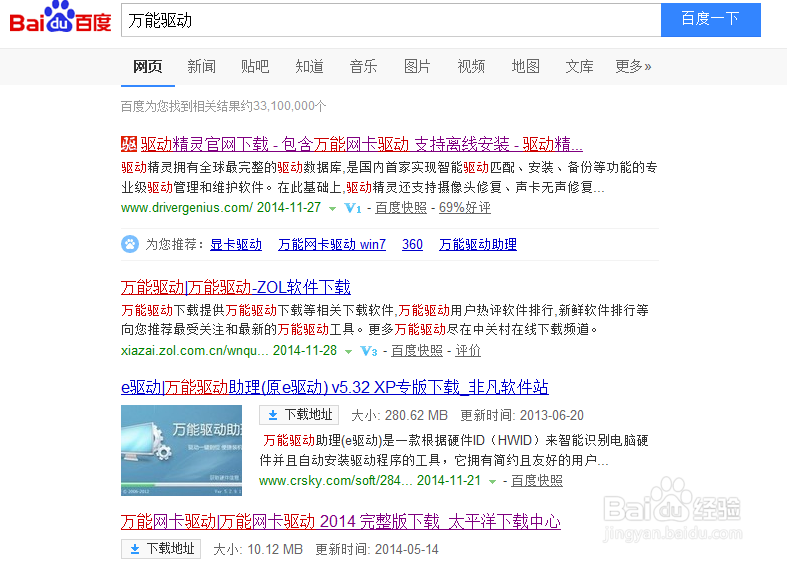This screenshot has width=787, height=561.
Task: Expand arrow next to crsky.com date
Action: tap(492, 482)
